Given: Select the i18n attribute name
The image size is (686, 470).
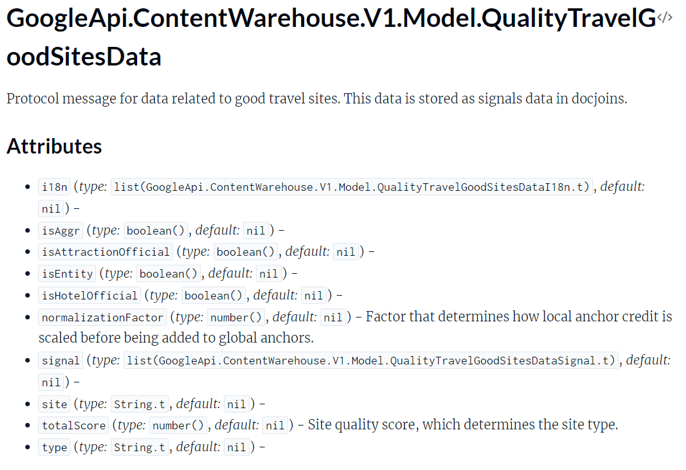Looking at the screenshot, I should pyautogui.click(x=55, y=187).
